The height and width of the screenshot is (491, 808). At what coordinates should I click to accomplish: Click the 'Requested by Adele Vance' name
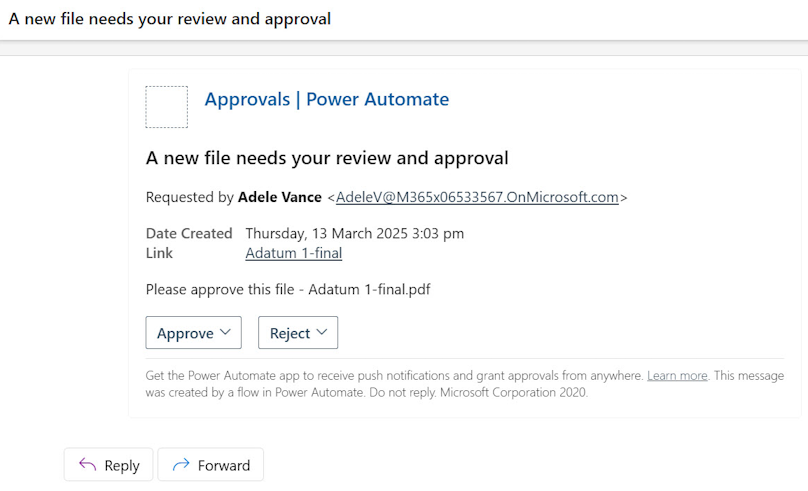[279, 197]
